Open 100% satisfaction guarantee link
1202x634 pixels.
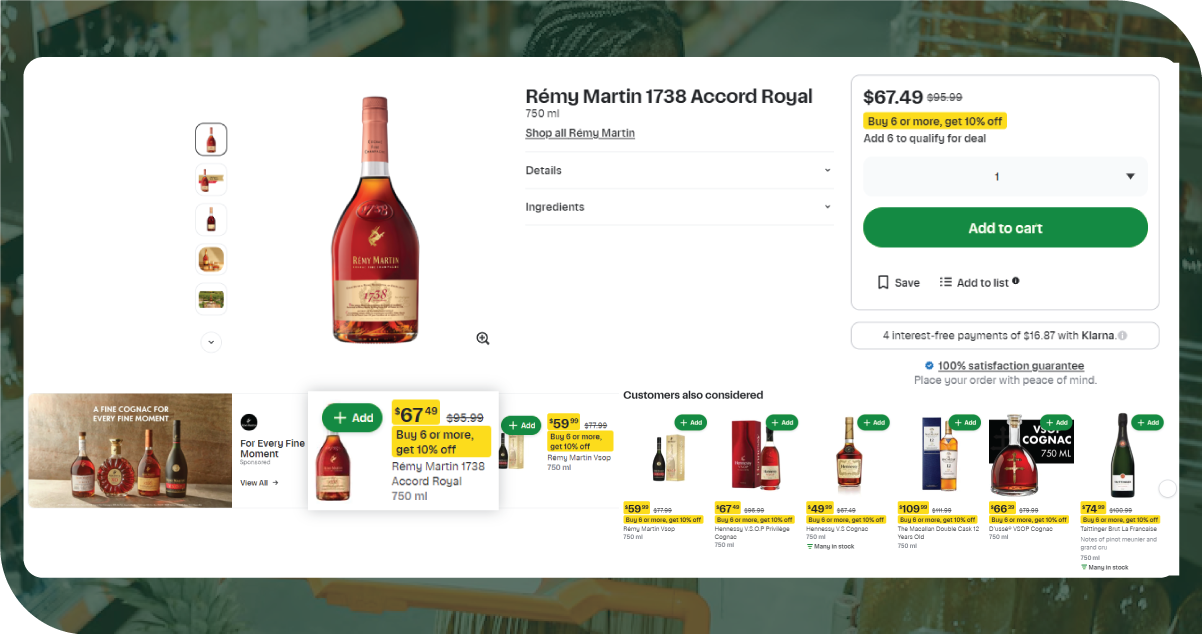[x=1010, y=366]
